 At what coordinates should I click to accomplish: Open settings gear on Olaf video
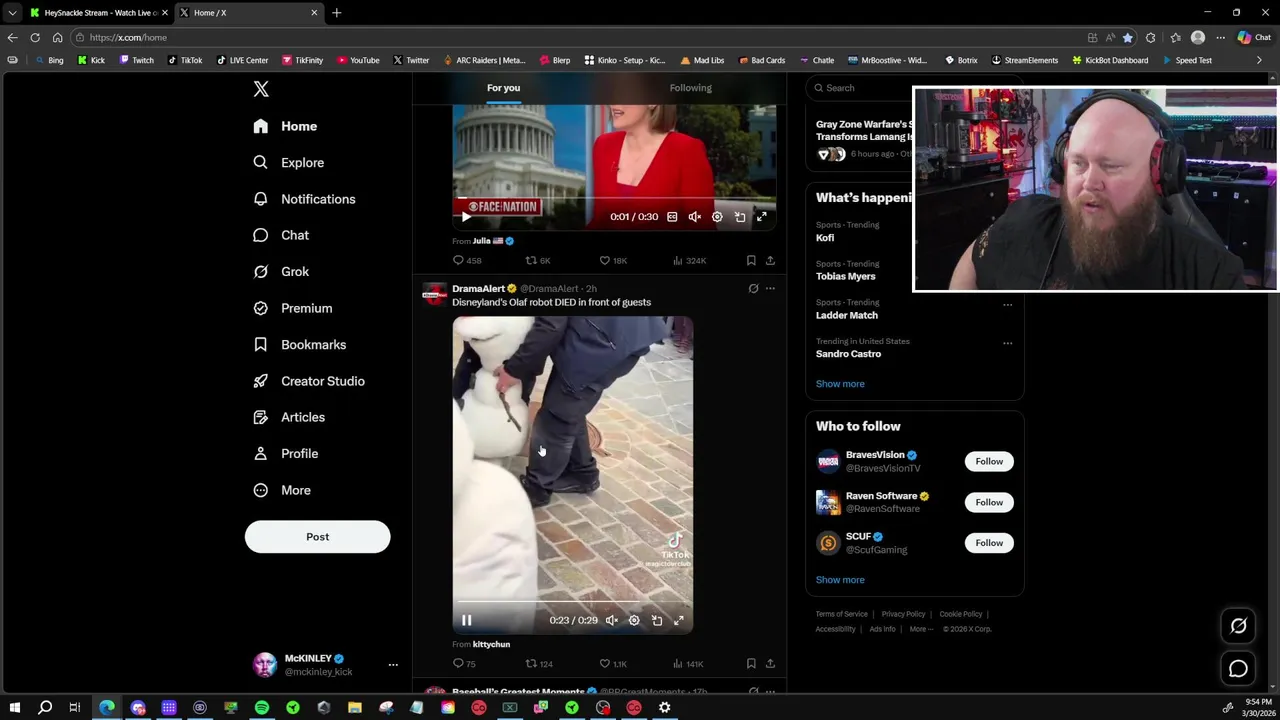click(x=634, y=620)
